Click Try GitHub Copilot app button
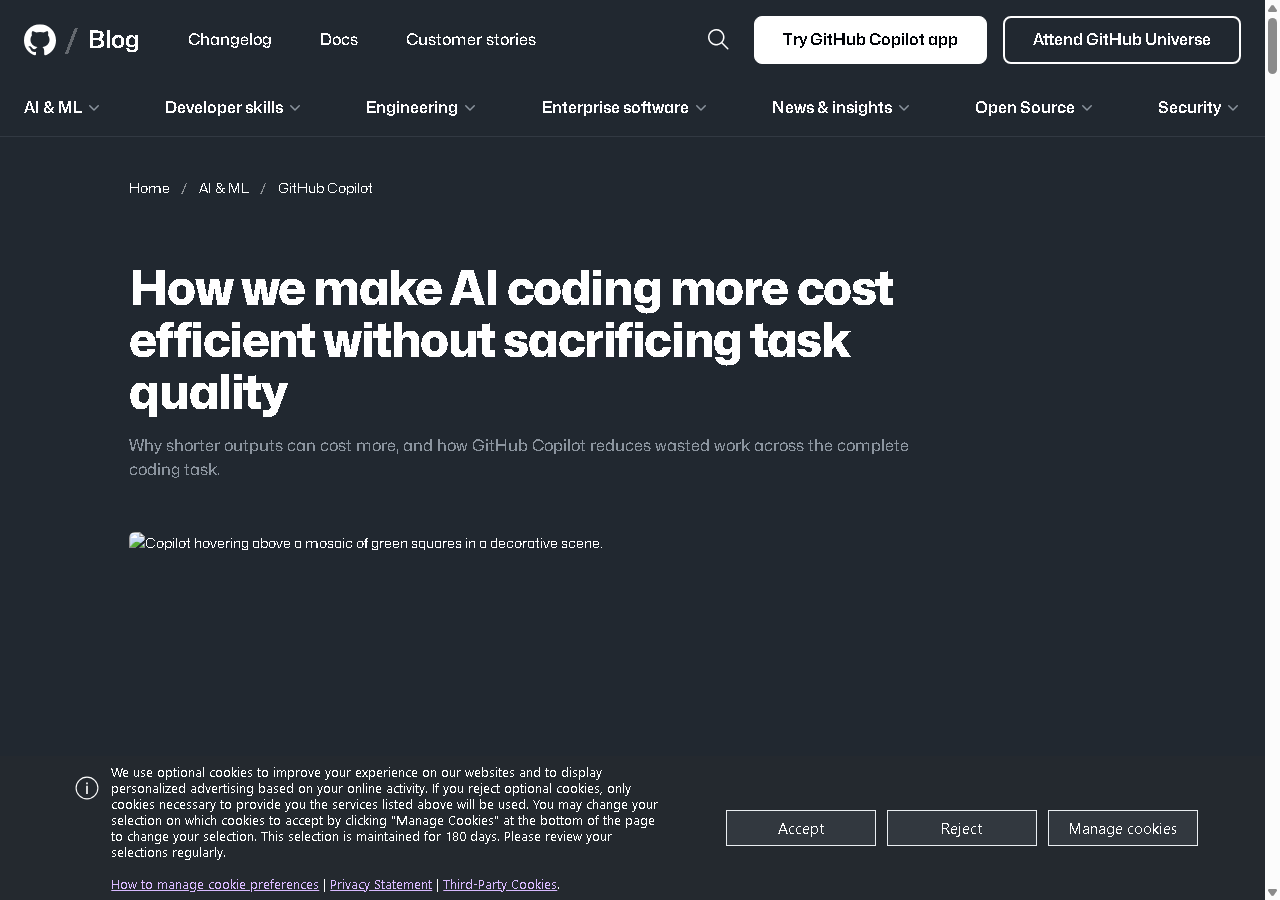The image size is (1280, 900). pyautogui.click(x=870, y=40)
